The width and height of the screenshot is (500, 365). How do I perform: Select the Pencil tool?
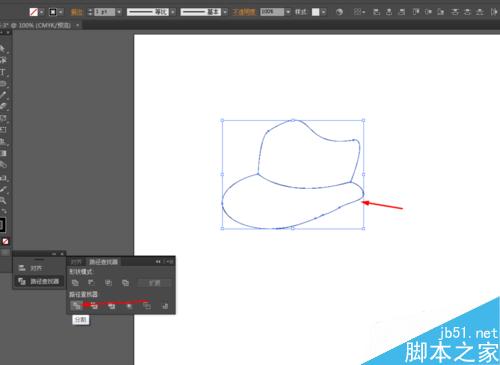click(3, 95)
